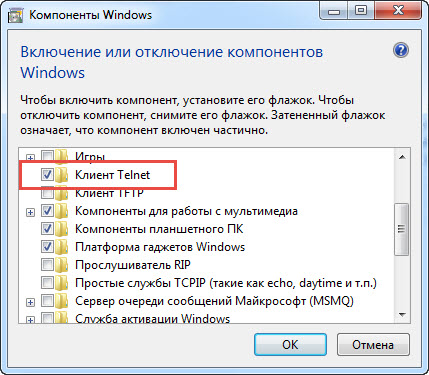This screenshot has width=429, height=375.
Task: Select the Компоненты планшетного ПК folder icon
Action: pyautogui.click(x=62, y=229)
